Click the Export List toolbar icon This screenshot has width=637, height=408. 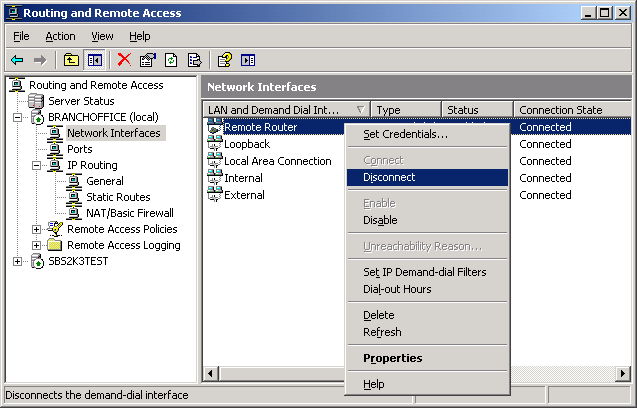(195, 60)
